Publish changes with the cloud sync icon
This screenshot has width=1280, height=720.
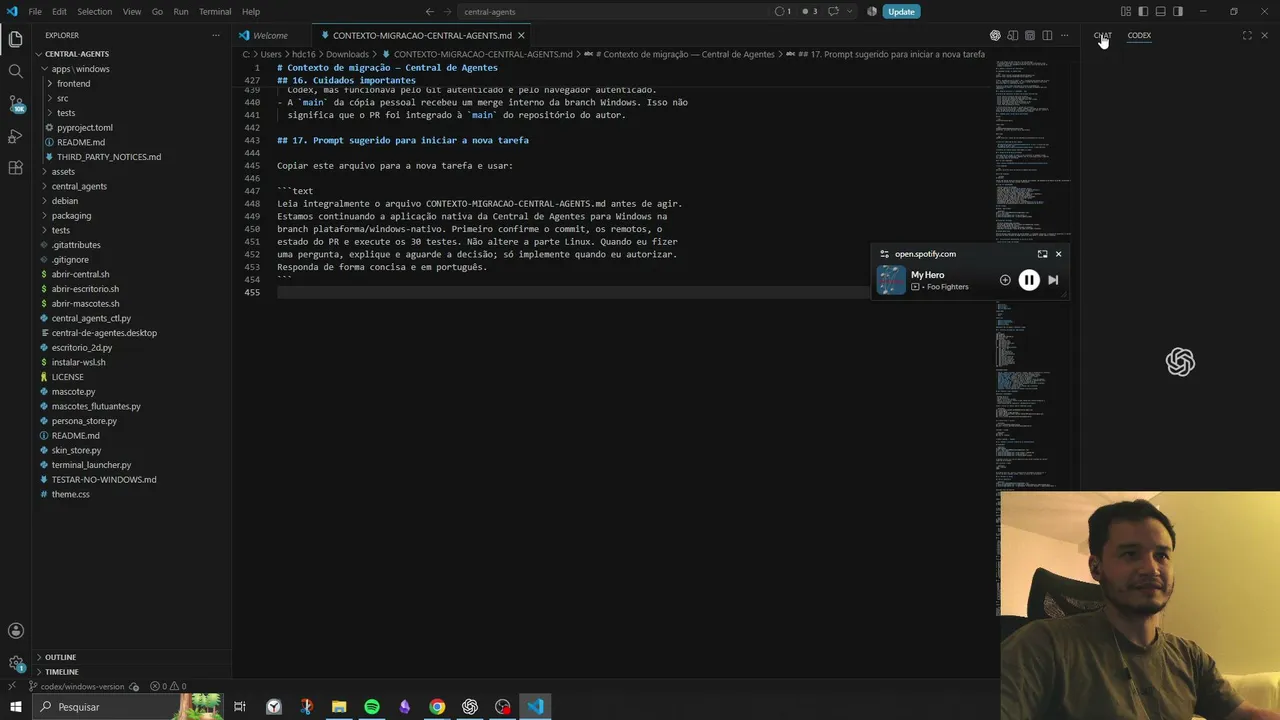[x=134, y=686]
